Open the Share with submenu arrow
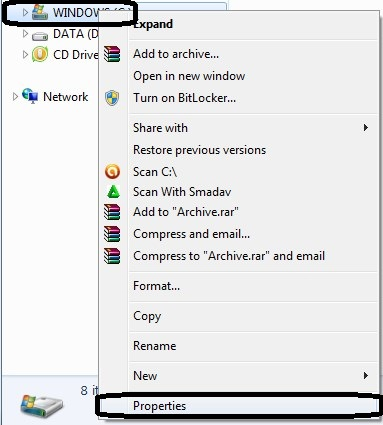The height and width of the screenshot is (425, 383). click(x=366, y=128)
